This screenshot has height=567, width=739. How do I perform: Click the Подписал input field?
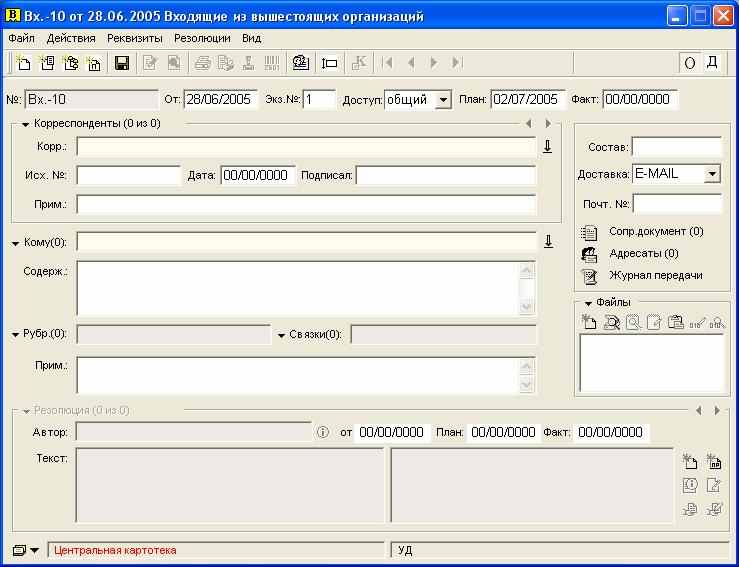tap(446, 176)
